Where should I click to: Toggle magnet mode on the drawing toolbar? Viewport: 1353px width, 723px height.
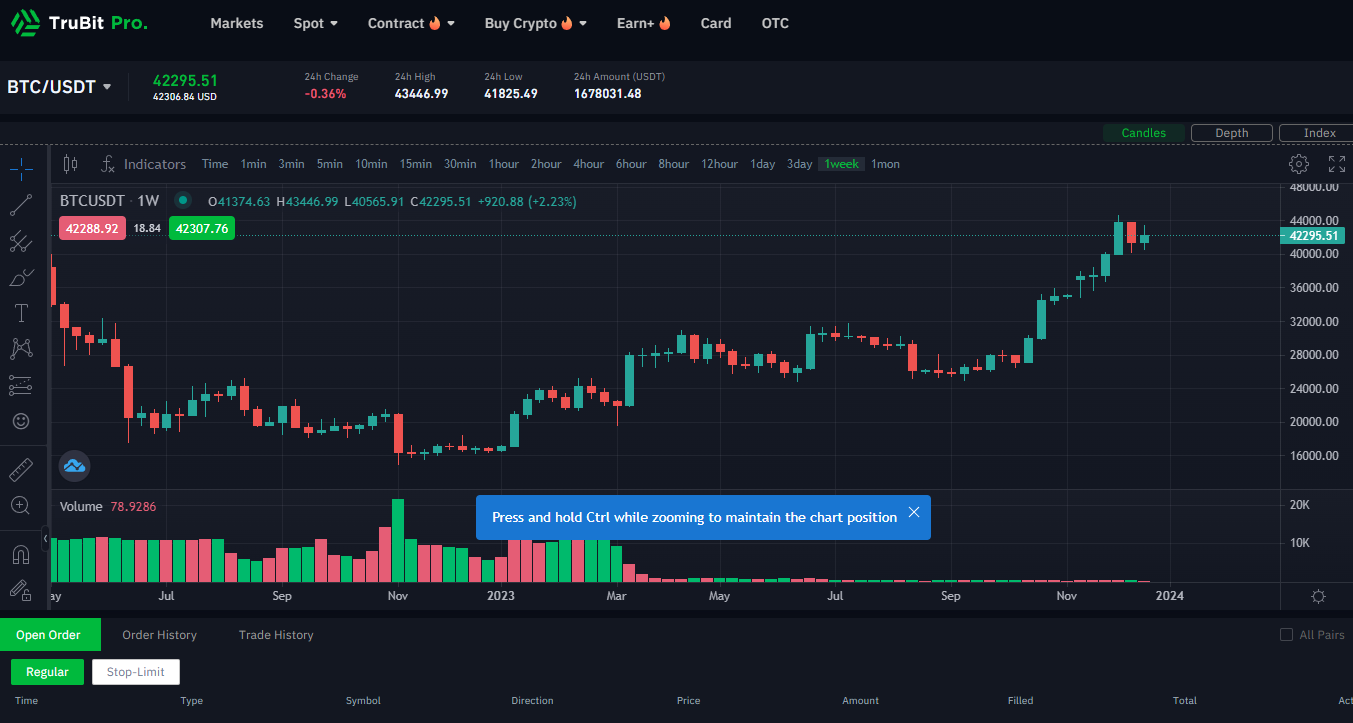pos(21,554)
